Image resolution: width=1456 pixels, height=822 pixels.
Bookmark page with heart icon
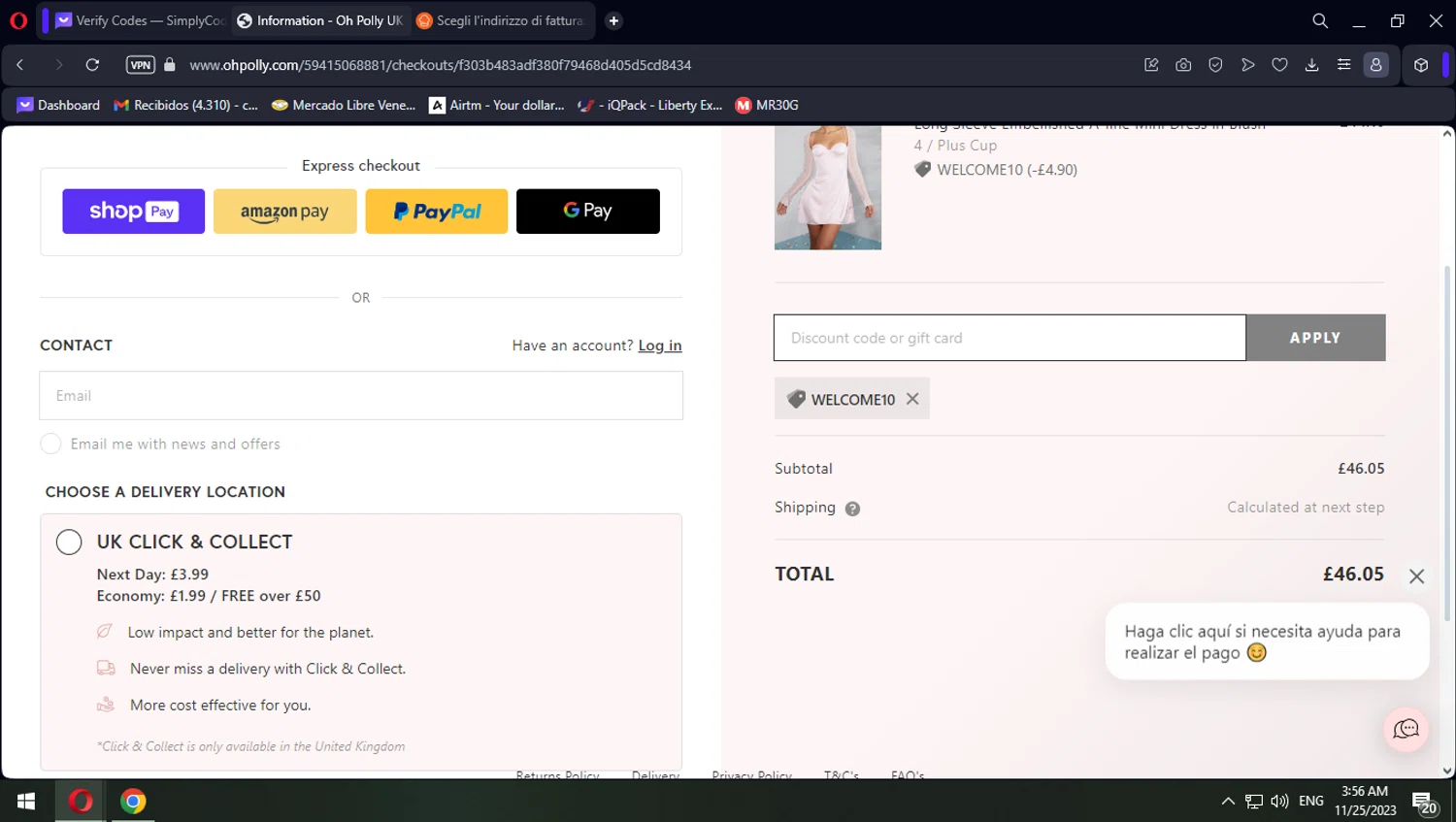coord(1279,65)
